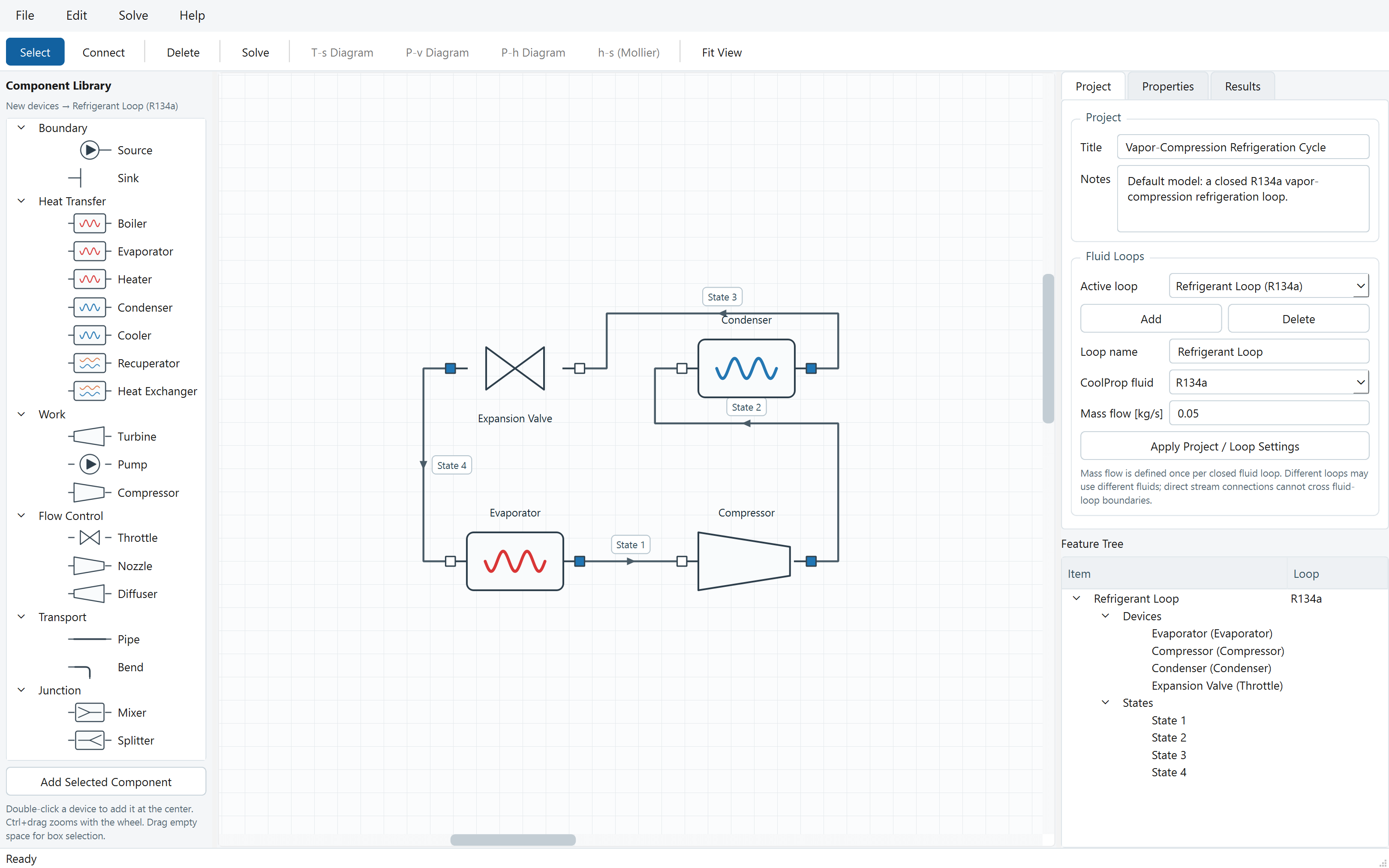The height and width of the screenshot is (868, 1389).
Task: Collapse the Heat Transfer category
Action: pos(21,201)
